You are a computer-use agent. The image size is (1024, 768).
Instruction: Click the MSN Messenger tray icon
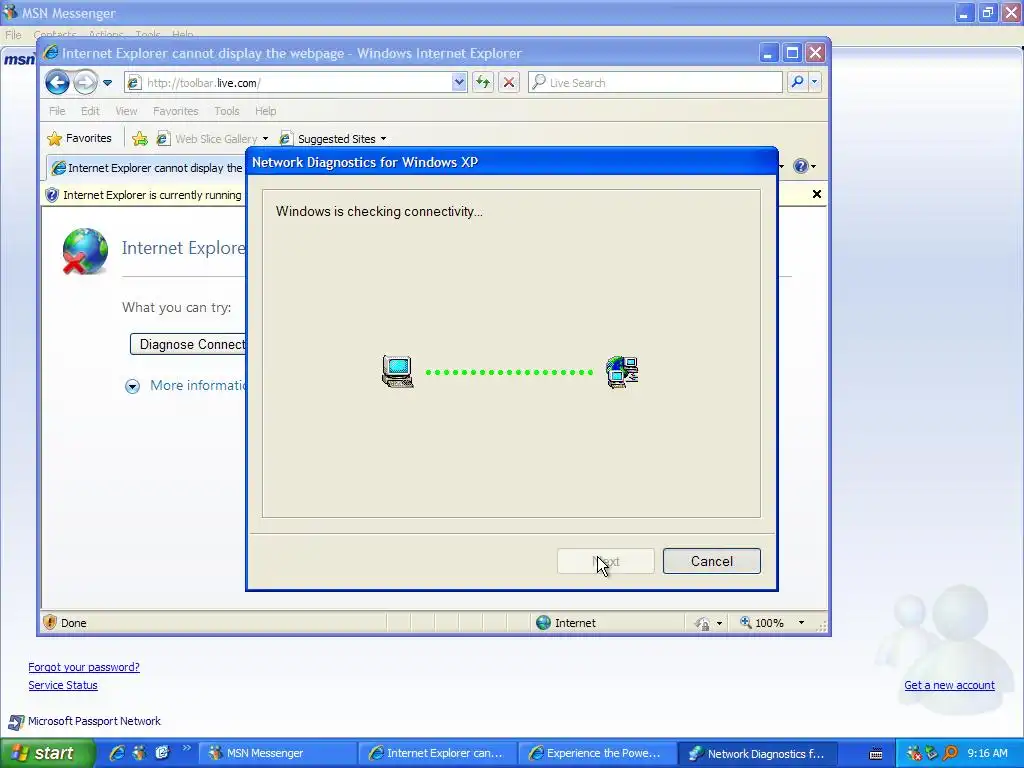914,753
